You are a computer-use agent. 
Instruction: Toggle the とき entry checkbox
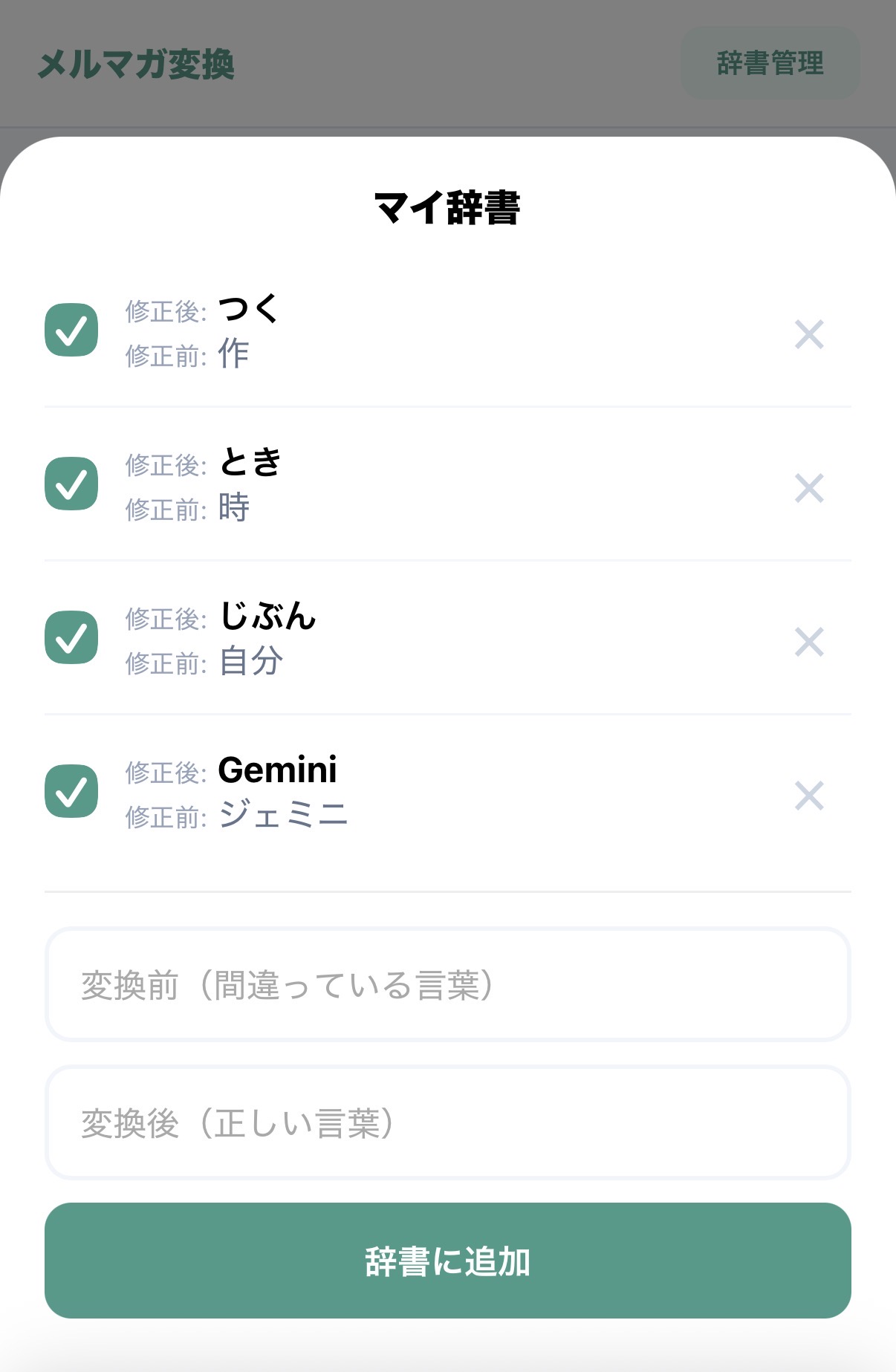[x=71, y=484]
